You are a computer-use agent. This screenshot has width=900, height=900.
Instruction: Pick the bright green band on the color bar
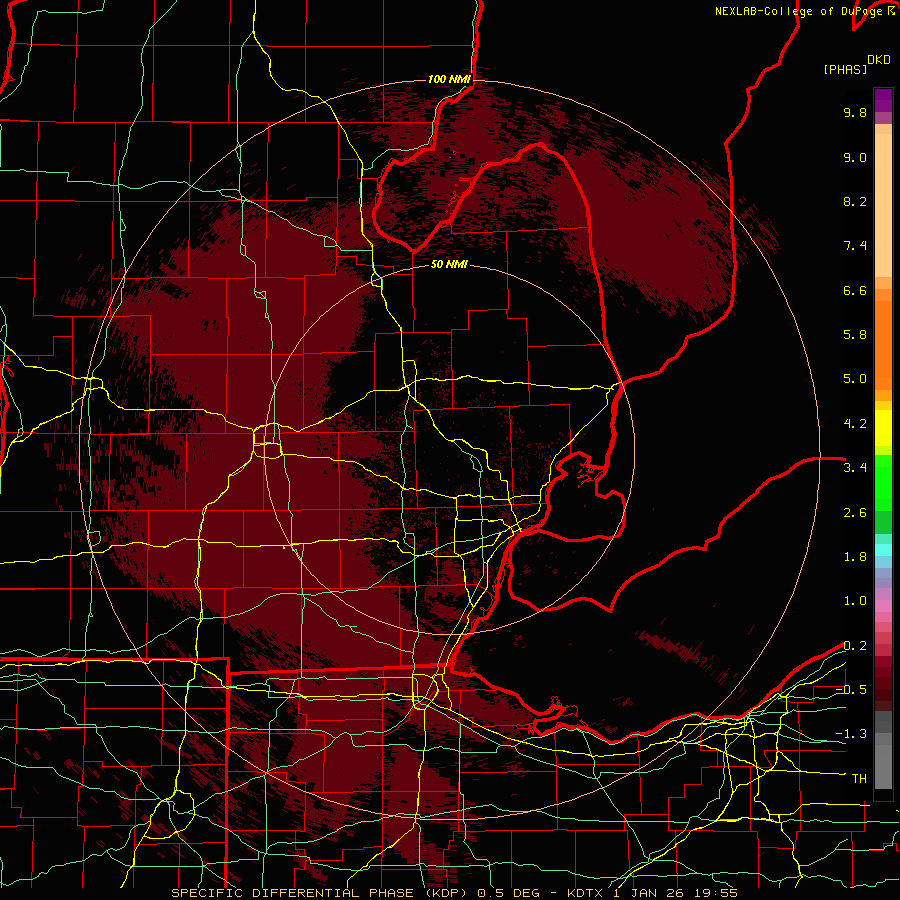(x=883, y=483)
